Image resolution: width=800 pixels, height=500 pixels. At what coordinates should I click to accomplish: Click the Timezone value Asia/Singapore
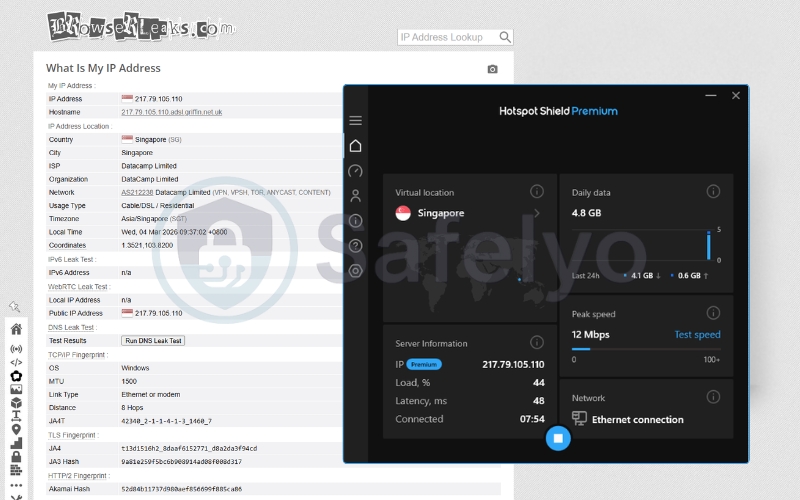coord(154,219)
